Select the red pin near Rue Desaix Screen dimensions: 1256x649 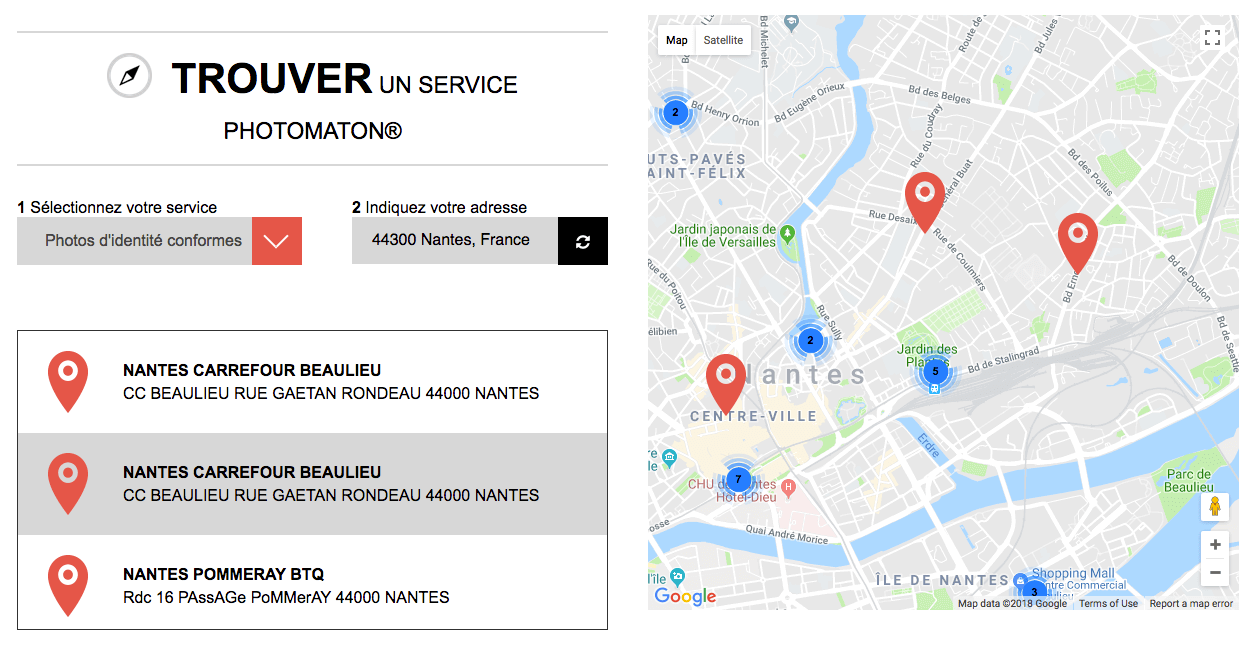(925, 202)
